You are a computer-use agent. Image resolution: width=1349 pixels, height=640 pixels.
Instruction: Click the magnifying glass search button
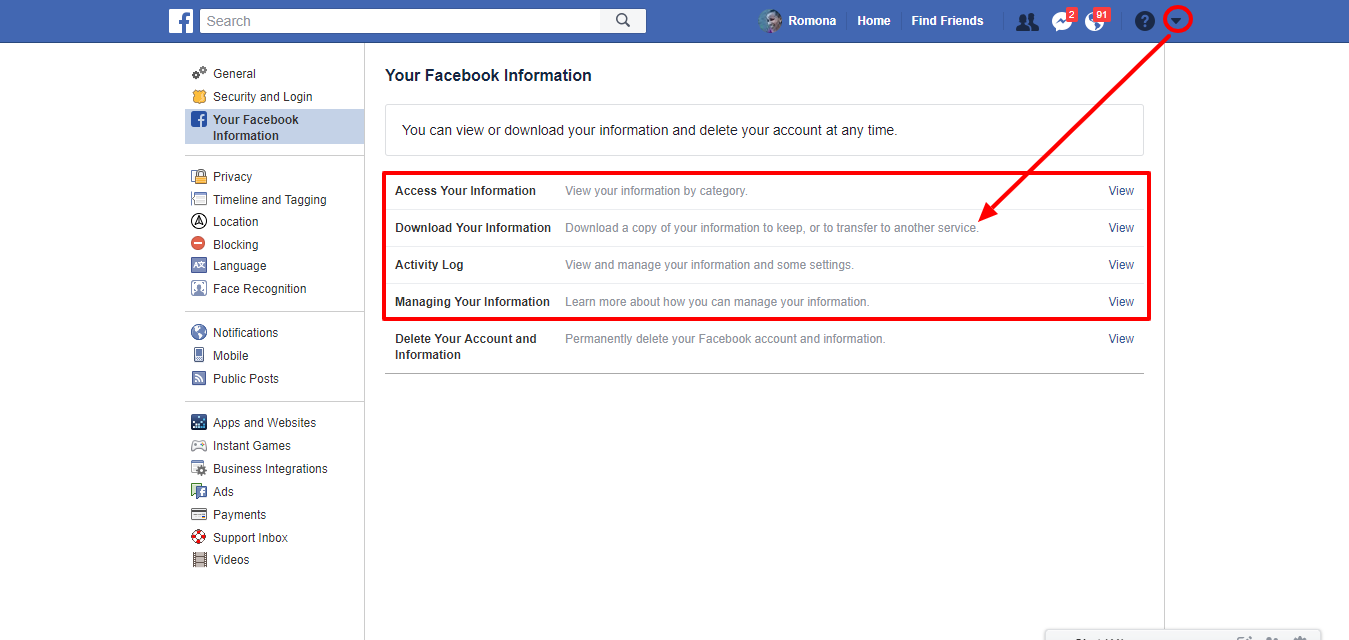click(623, 21)
